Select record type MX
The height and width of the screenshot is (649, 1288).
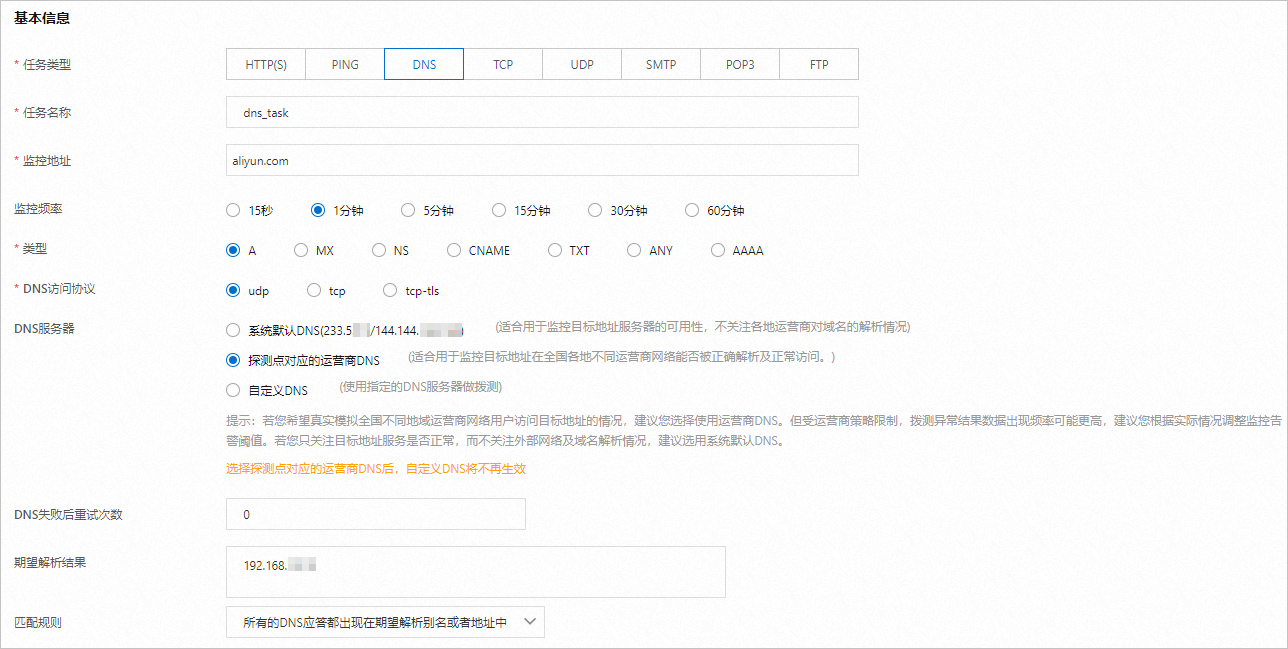[301, 250]
